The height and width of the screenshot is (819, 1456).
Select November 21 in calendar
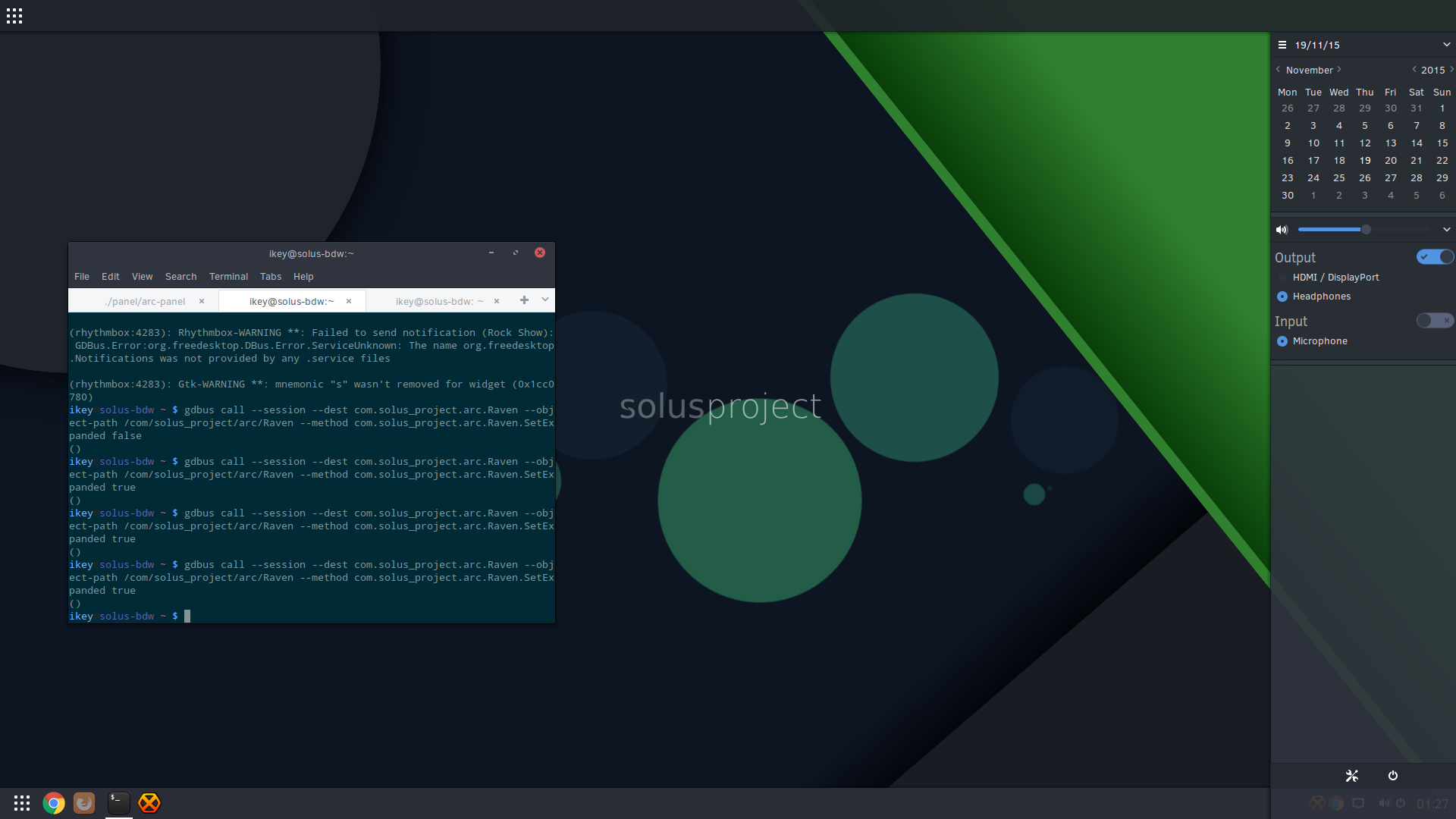click(1417, 161)
